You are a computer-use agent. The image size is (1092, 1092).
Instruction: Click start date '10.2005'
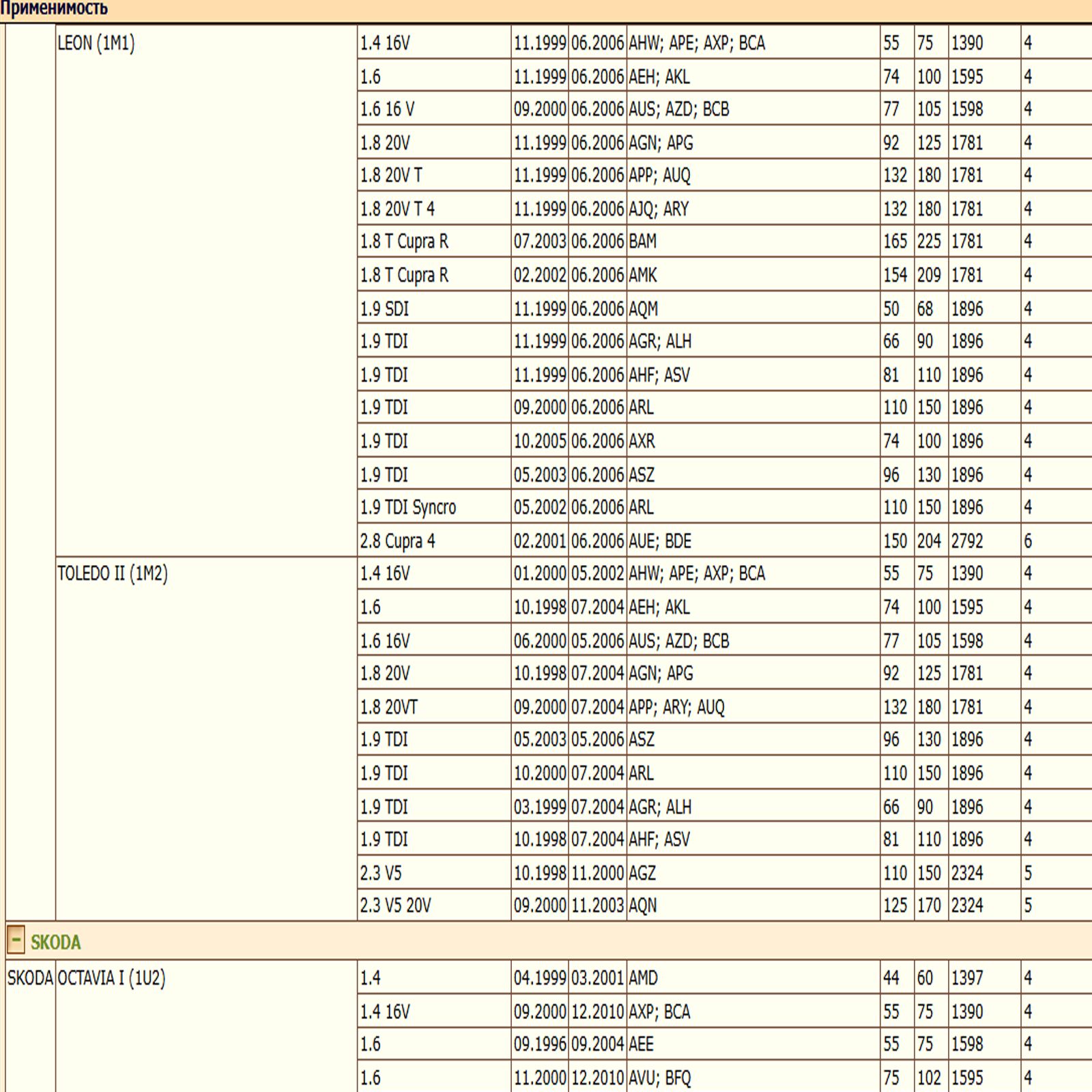click(540, 441)
